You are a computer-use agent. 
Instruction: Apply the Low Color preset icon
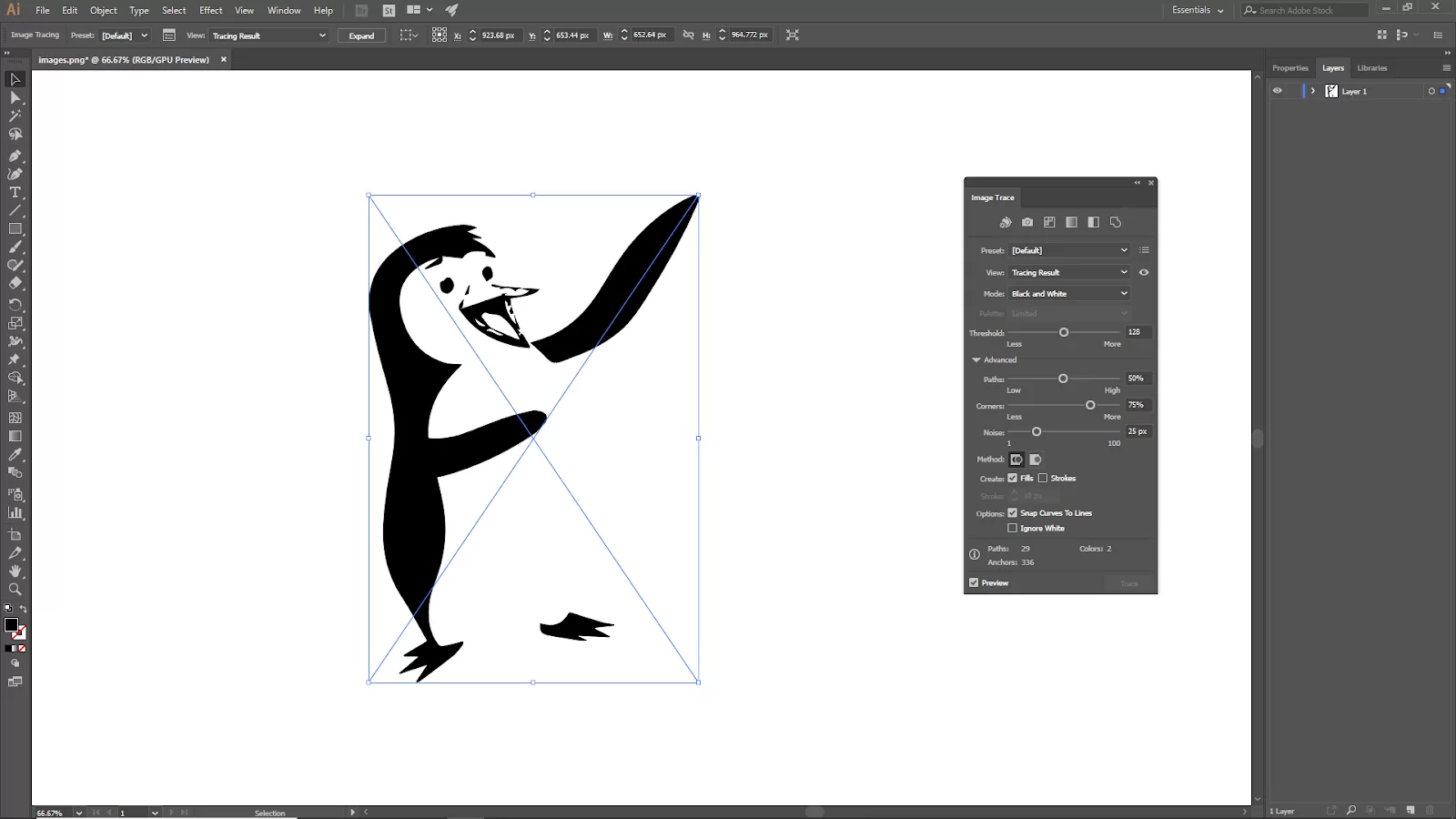[x=1049, y=222]
